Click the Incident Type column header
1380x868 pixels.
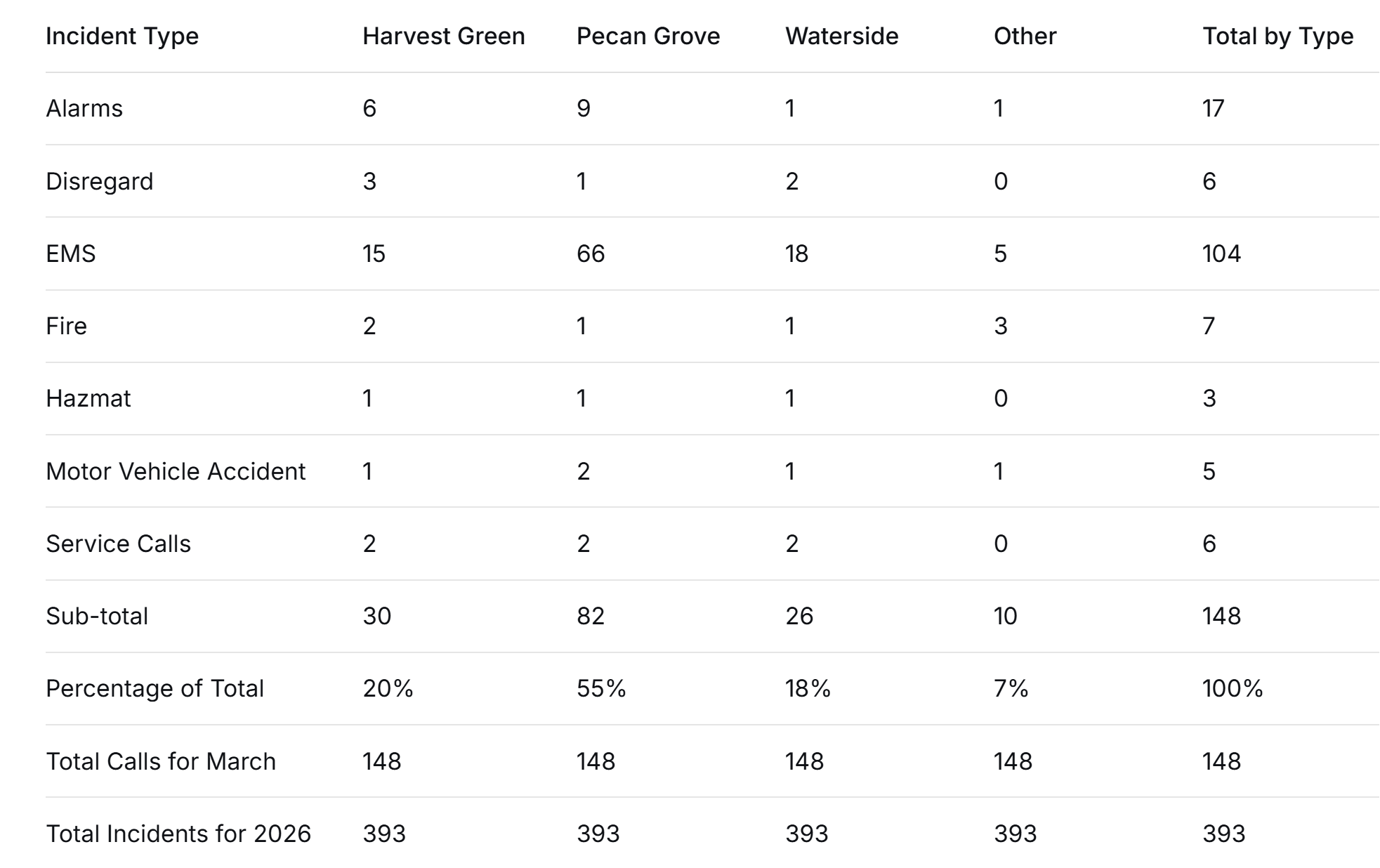click(x=122, y=36)
